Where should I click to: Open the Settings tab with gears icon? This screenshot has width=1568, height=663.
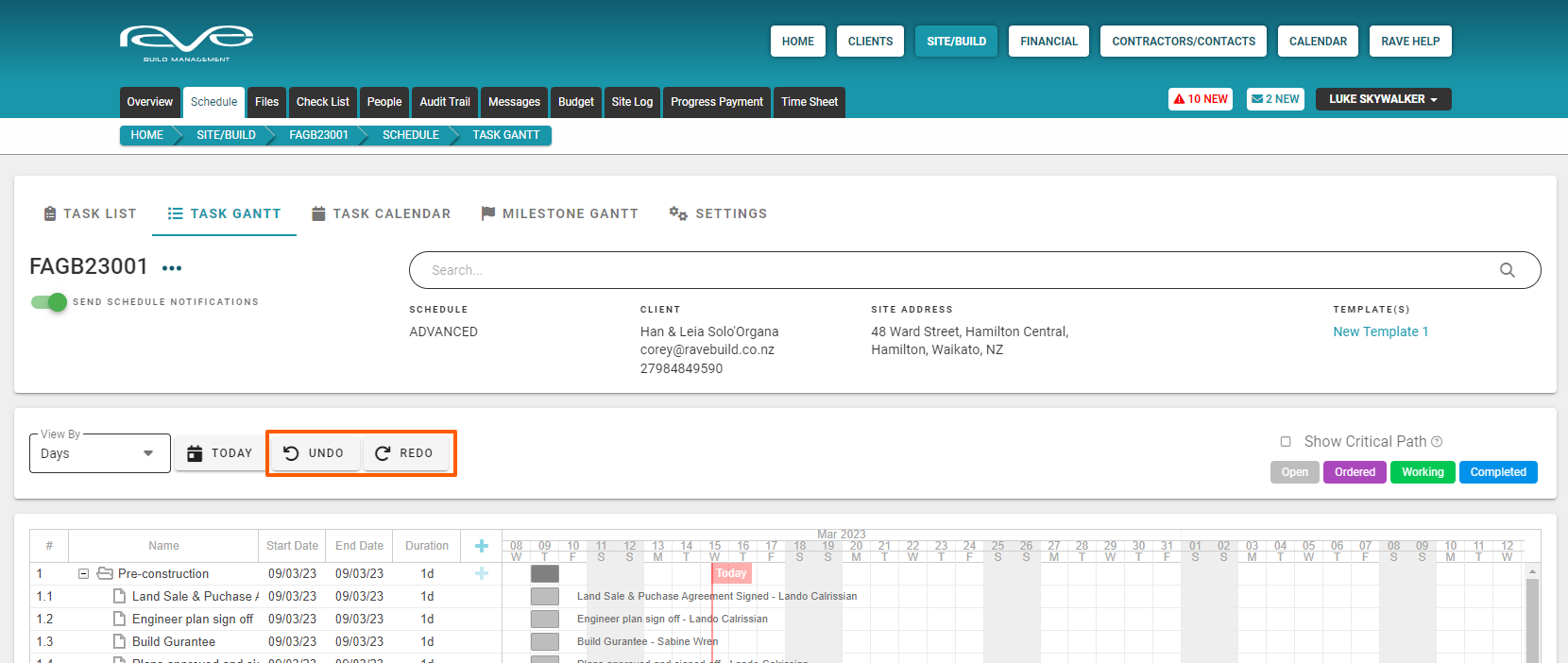tap(718, 213)
